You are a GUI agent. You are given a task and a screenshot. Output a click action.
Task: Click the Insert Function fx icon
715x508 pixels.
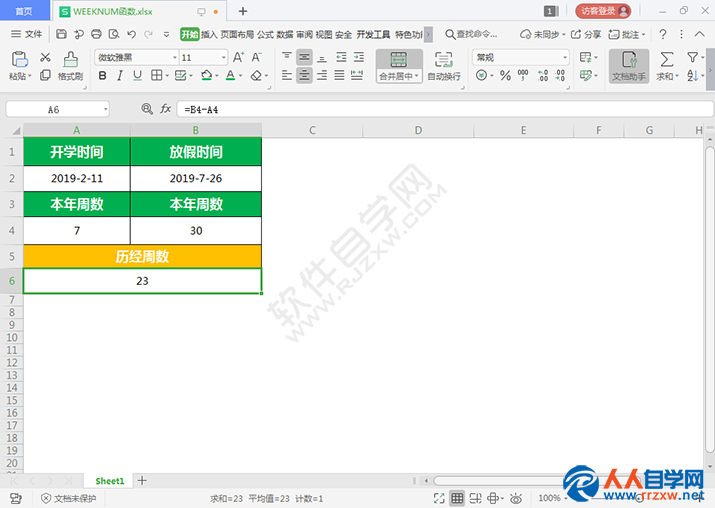click(165, 109)
